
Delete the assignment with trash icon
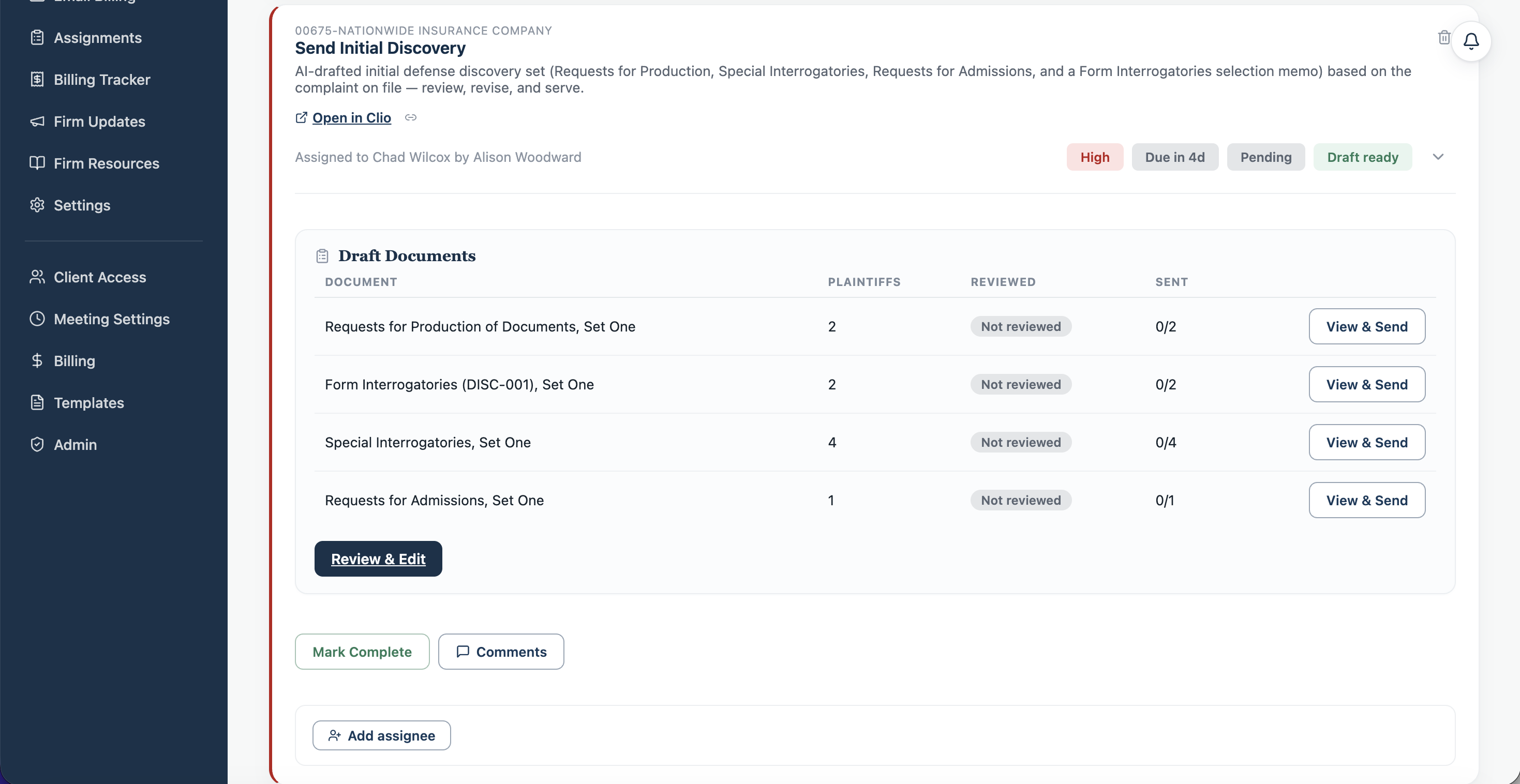(1444, 37)
